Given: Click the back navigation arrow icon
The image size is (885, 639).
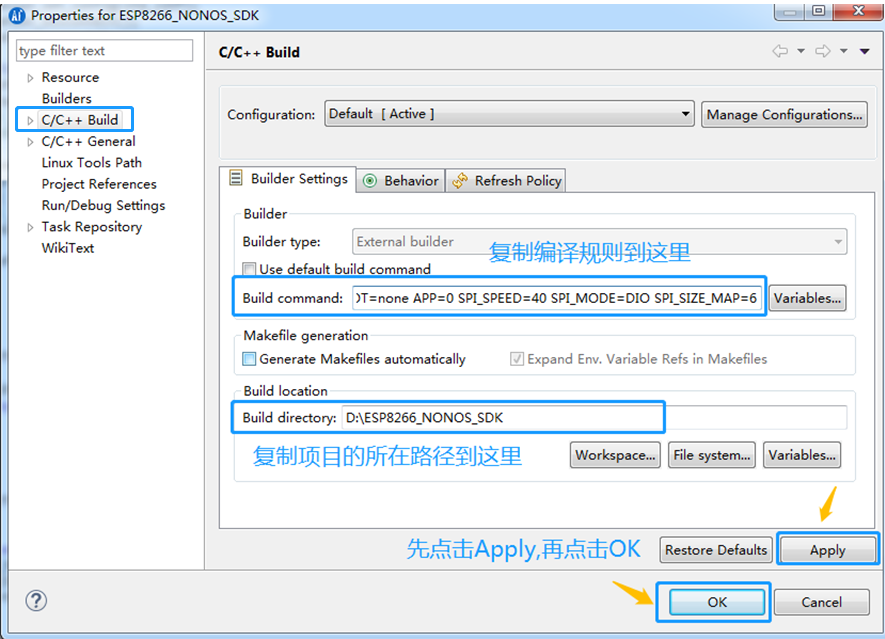Looking at the screenshot, I should point(780,51).
